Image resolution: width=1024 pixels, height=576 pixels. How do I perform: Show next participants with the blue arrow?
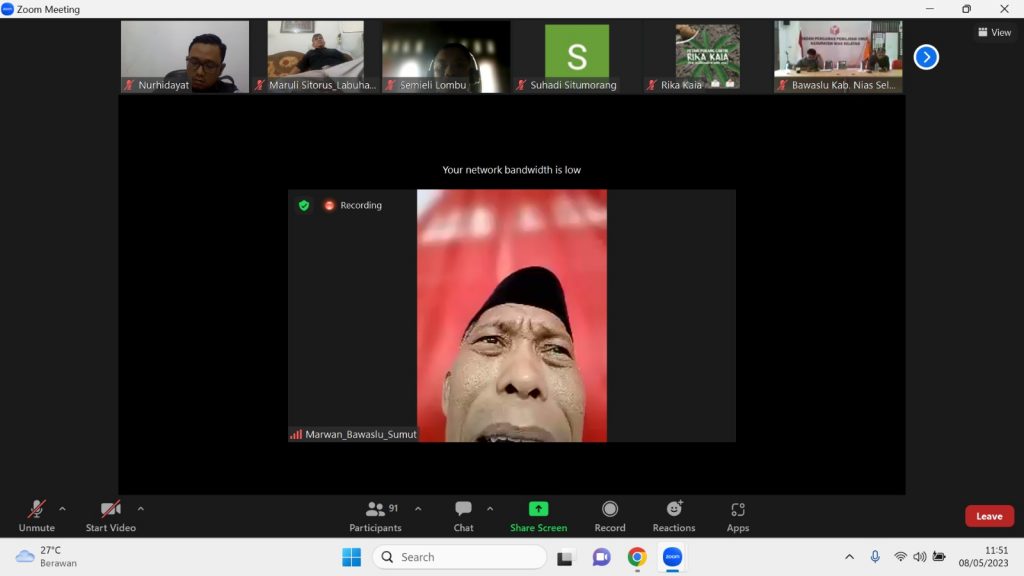tap(926, 57)
